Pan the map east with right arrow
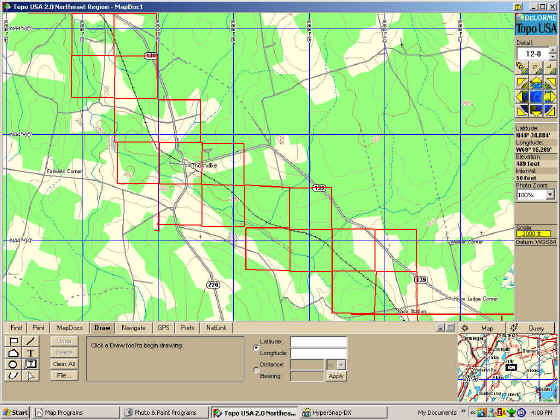Viewport: 560px width, 420px height. [x=549, y=97]
